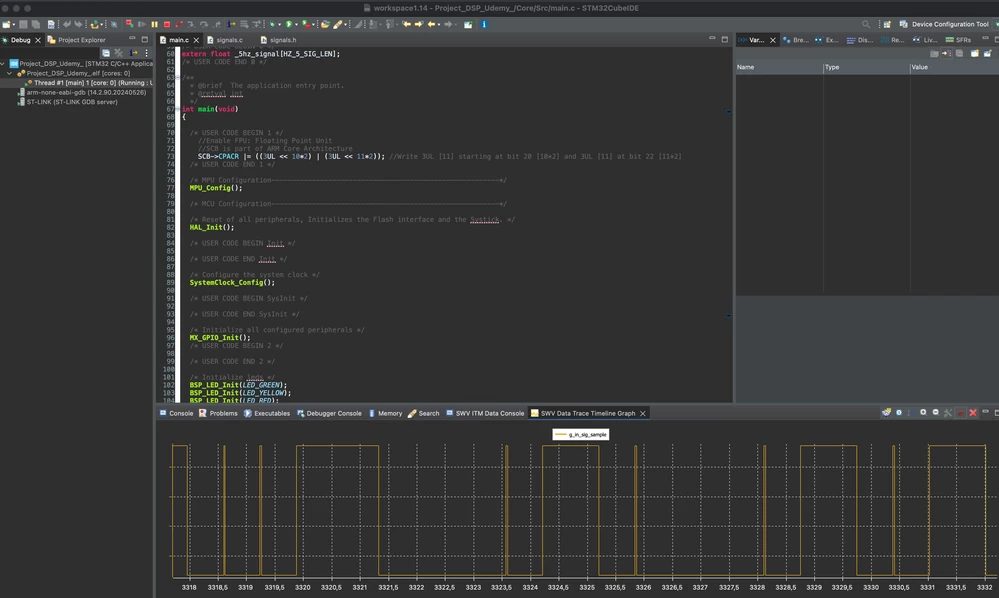Click the Step Over toolbar icon
Screen dimensions: 999x598
point(204,24)
